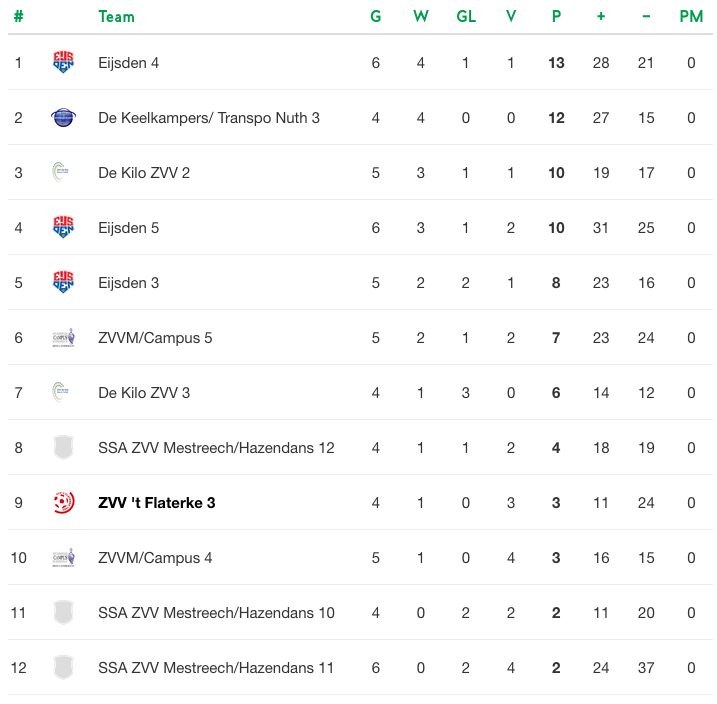Click the Eijsden 4 club logo
The image size is (717, 704).
[x=63, y=62]
